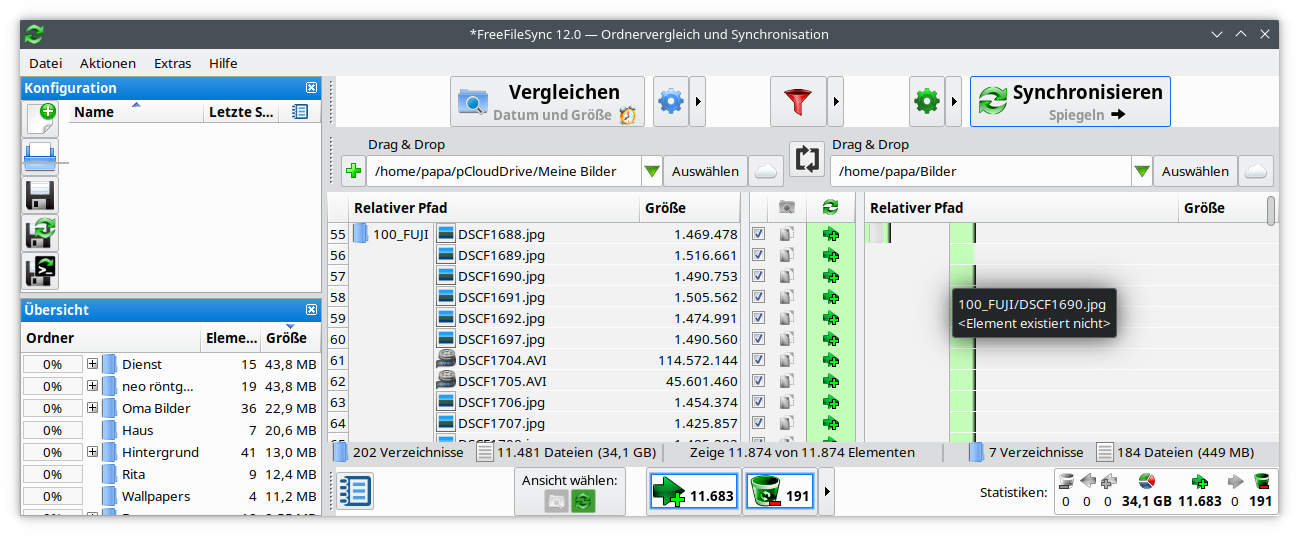
Task: Toggle the delete-right 191 view filter
Action: (781, 492)
